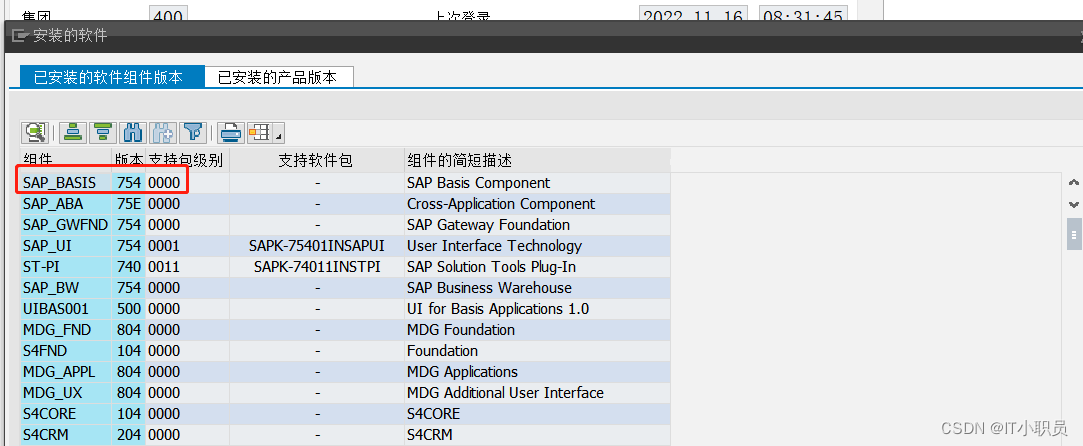Click version 75E in SAP_ABA row
The image size is (1083, 446).
point(128,204)
